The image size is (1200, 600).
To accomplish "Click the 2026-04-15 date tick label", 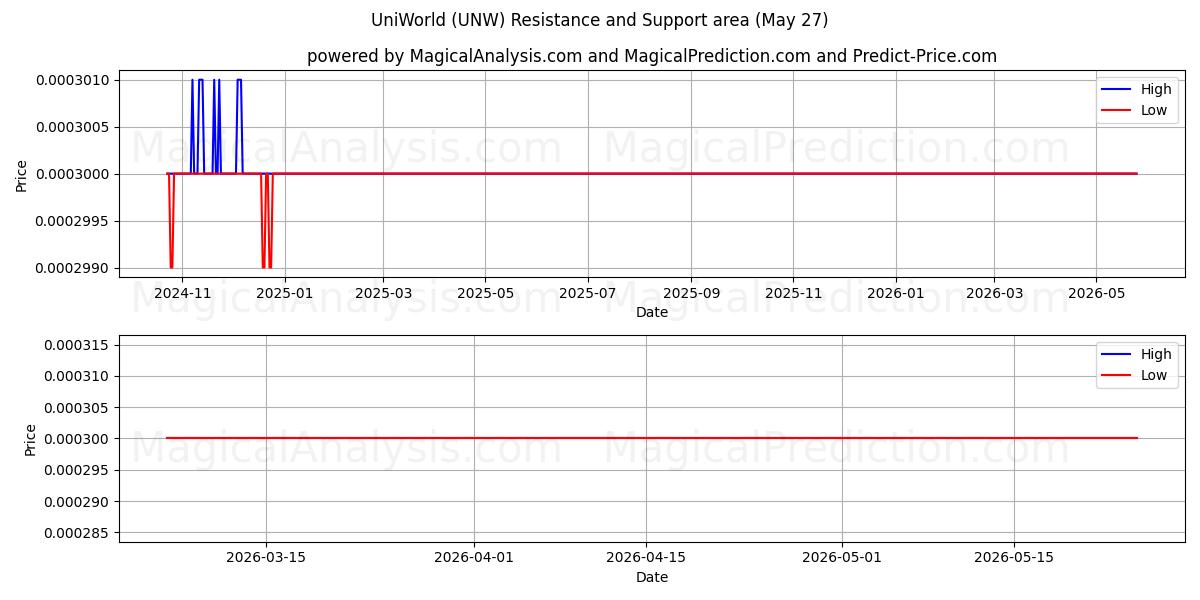I will [645, 559].
